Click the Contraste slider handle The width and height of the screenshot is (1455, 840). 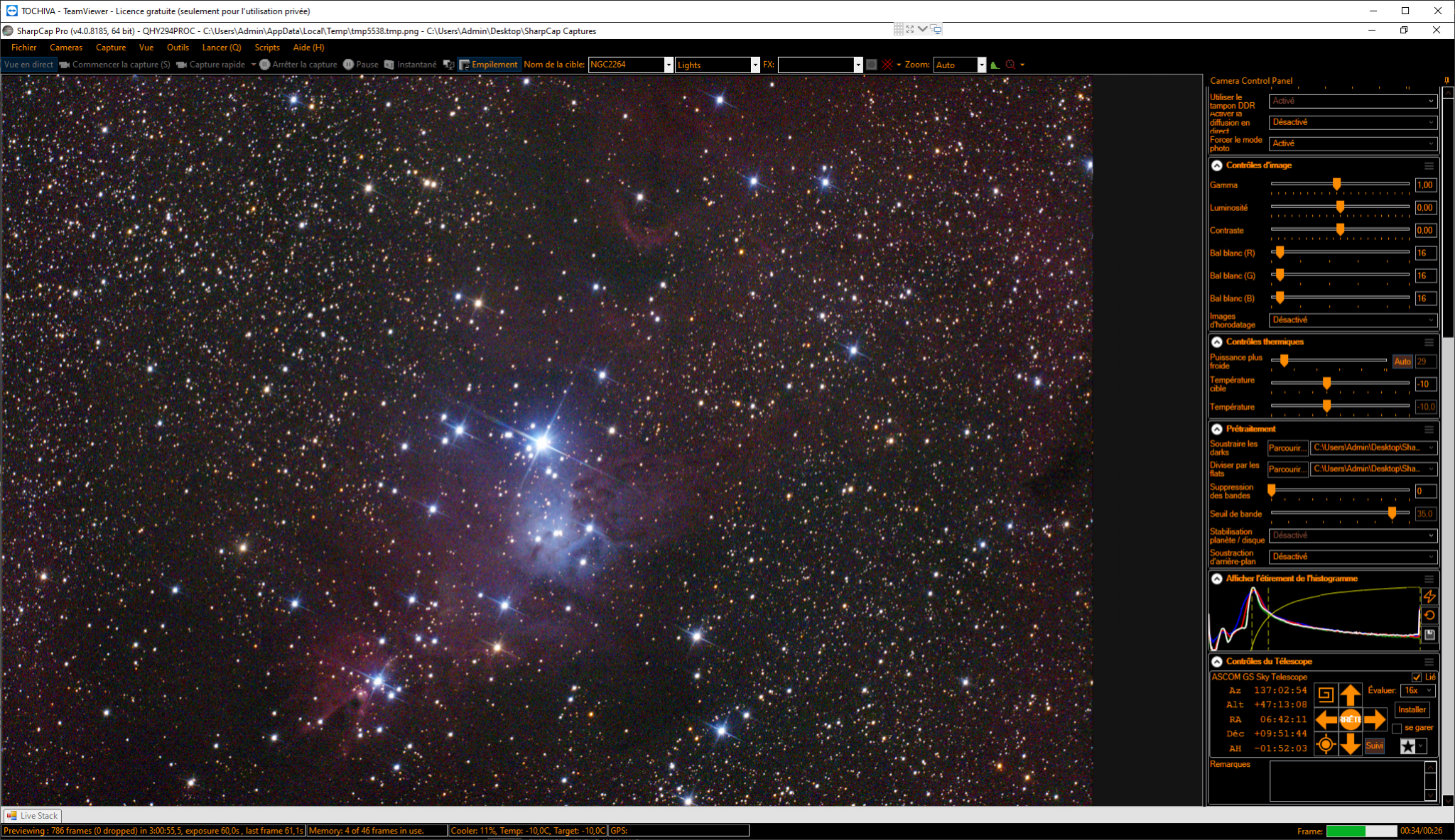(1340, 230)
